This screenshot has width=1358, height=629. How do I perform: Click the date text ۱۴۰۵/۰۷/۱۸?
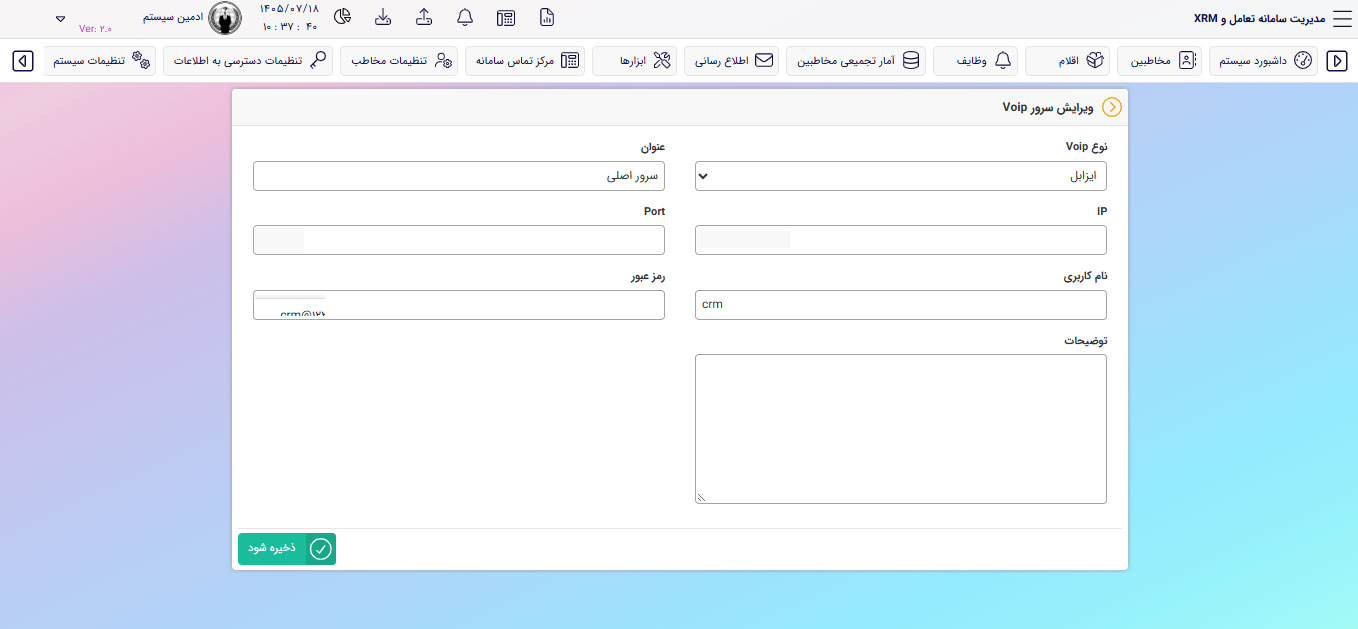pyautogui.click(x=288, y=9)
